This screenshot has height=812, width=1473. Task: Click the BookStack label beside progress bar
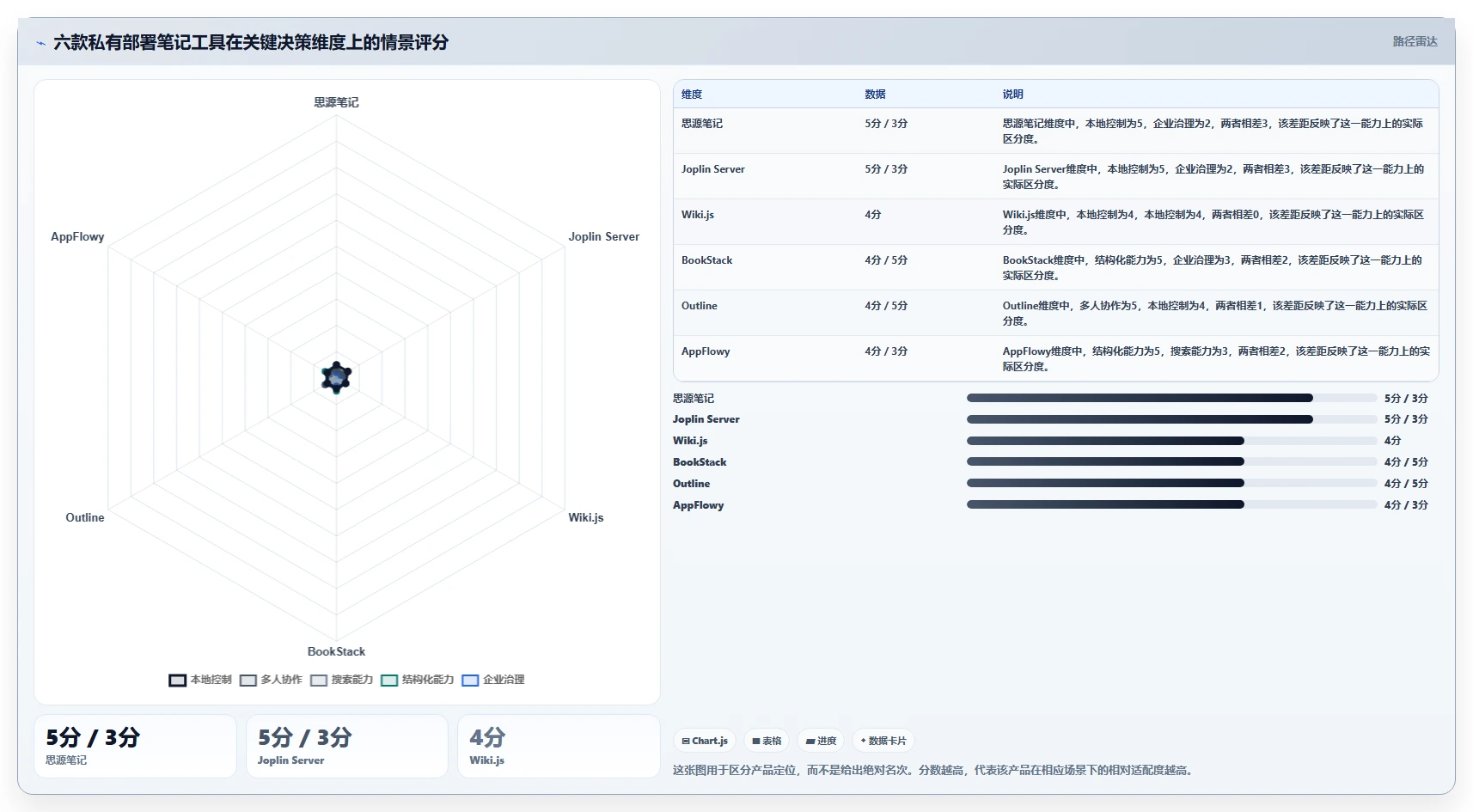700,462
